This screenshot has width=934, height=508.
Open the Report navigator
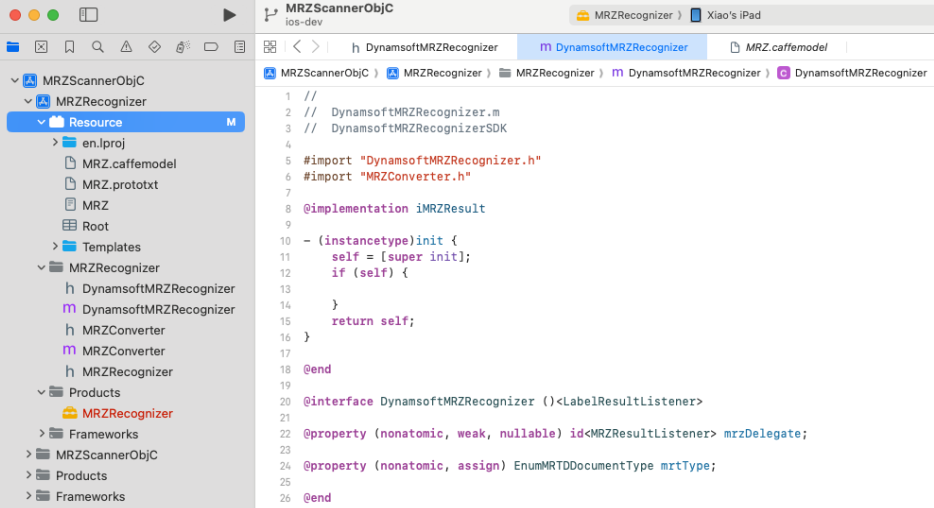[239, 47]
